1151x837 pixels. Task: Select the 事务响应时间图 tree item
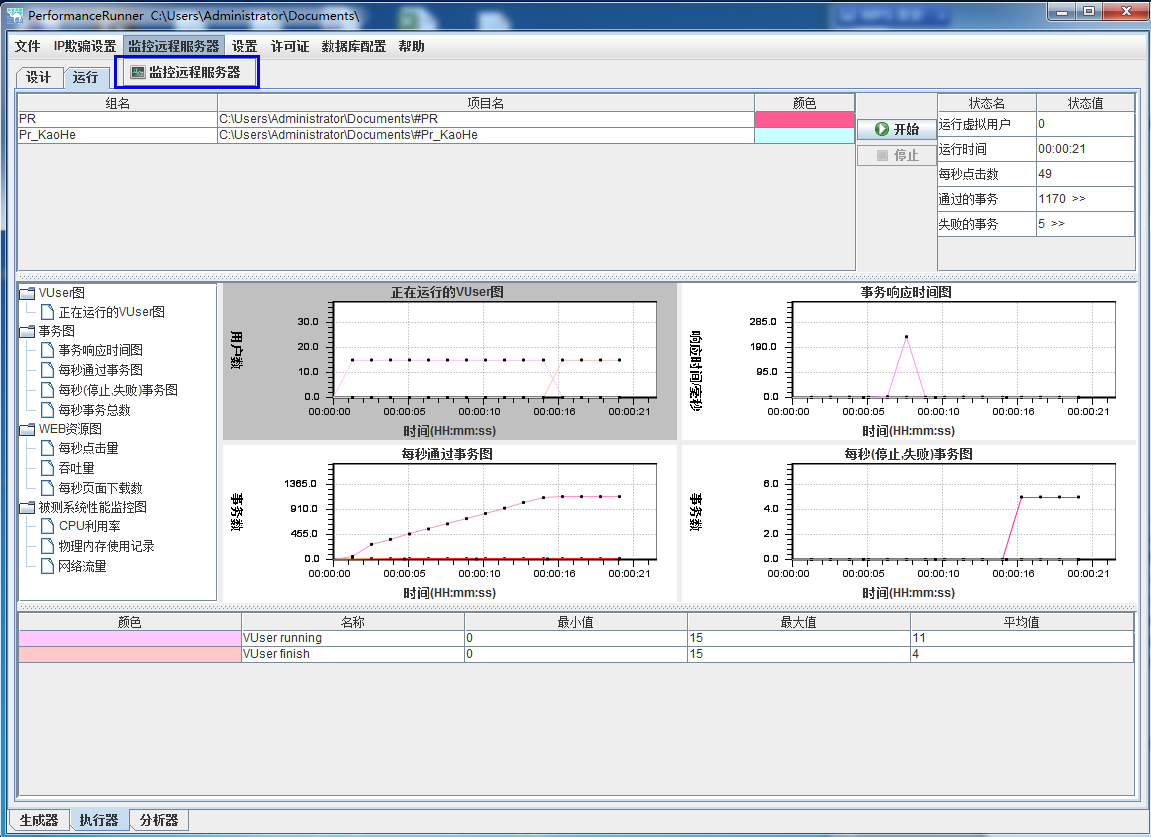pyautogui.click(x=100, y=351)
